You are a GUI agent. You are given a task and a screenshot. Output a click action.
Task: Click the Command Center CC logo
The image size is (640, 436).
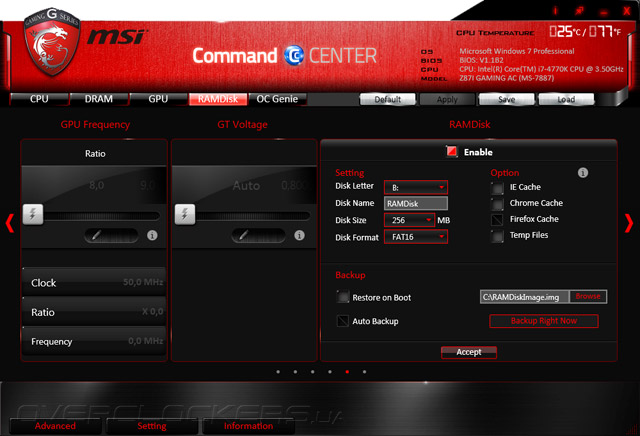(294, 56)
